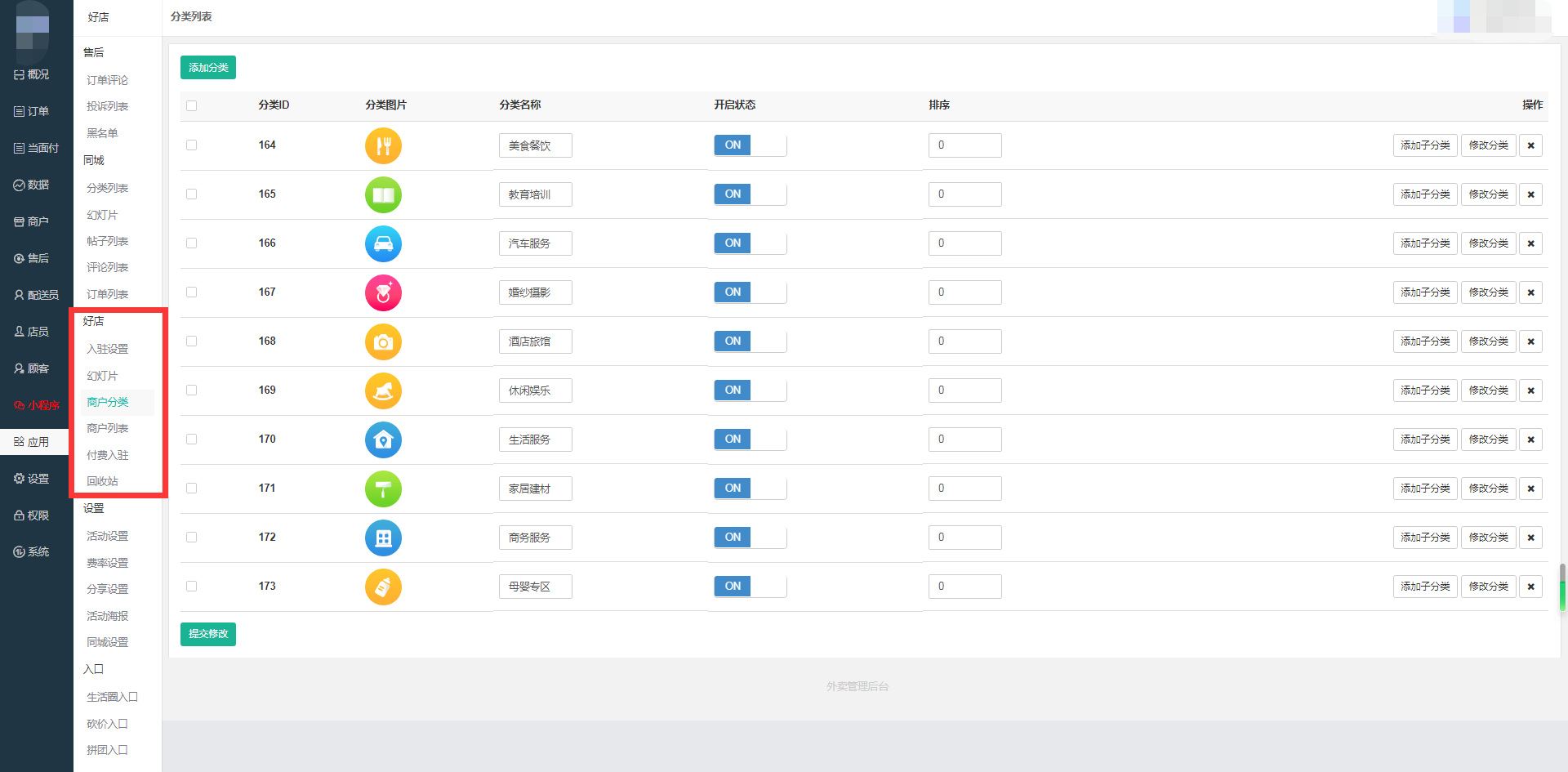1568x772 pixels.
Task: Click the pink ring icon for 婚纱摄影
Action: [x=383, y=293]
